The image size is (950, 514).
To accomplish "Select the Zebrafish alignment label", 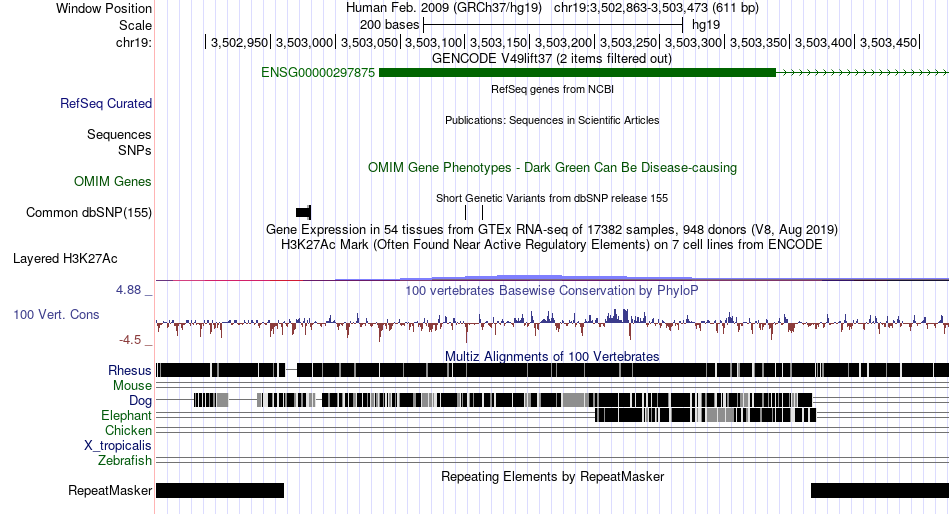I will [x=125, y=461].
